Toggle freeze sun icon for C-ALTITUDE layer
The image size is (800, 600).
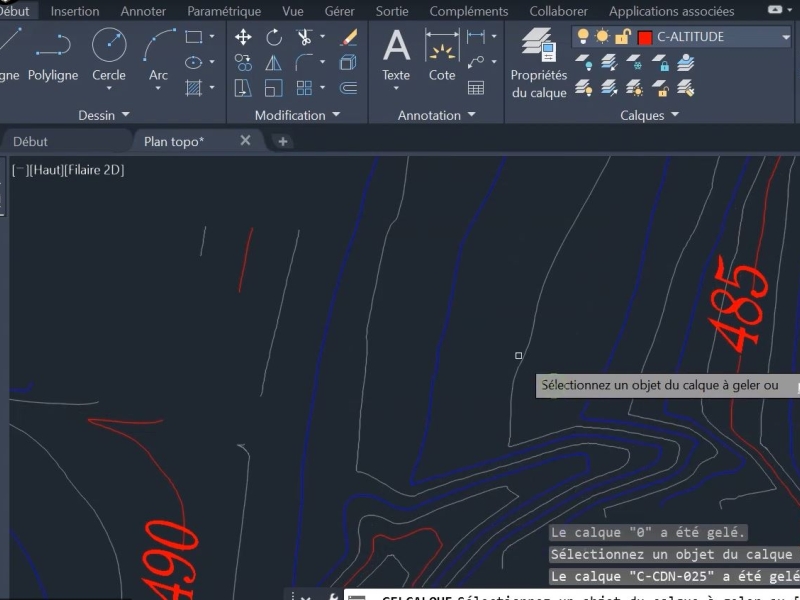pos(602,37)
